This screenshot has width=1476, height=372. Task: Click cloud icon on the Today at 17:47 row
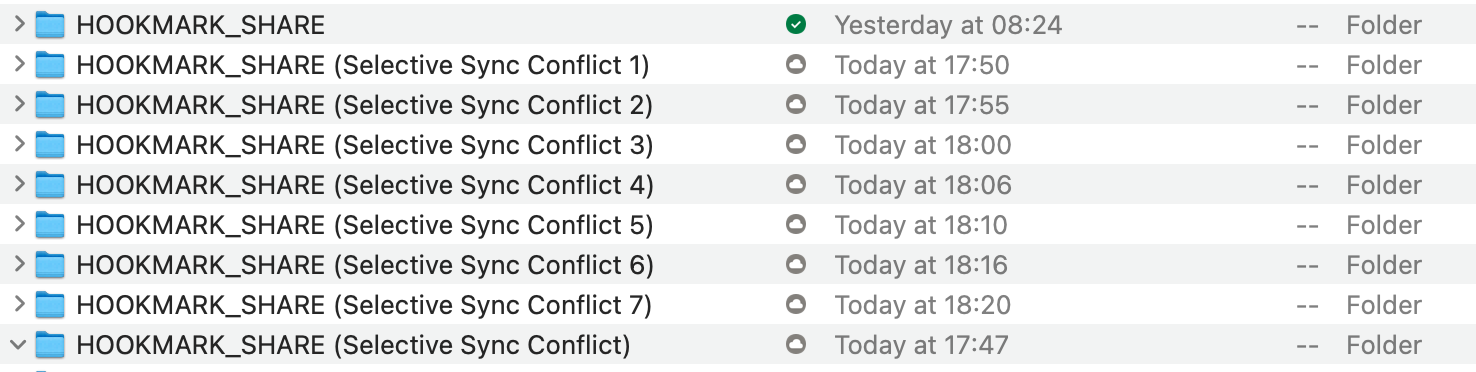click(795, 345)
